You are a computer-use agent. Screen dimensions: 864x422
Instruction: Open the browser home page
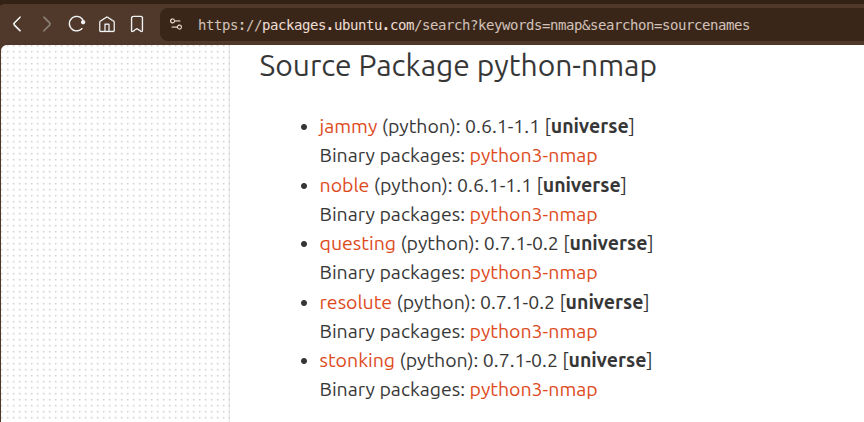tap(107, 24)
